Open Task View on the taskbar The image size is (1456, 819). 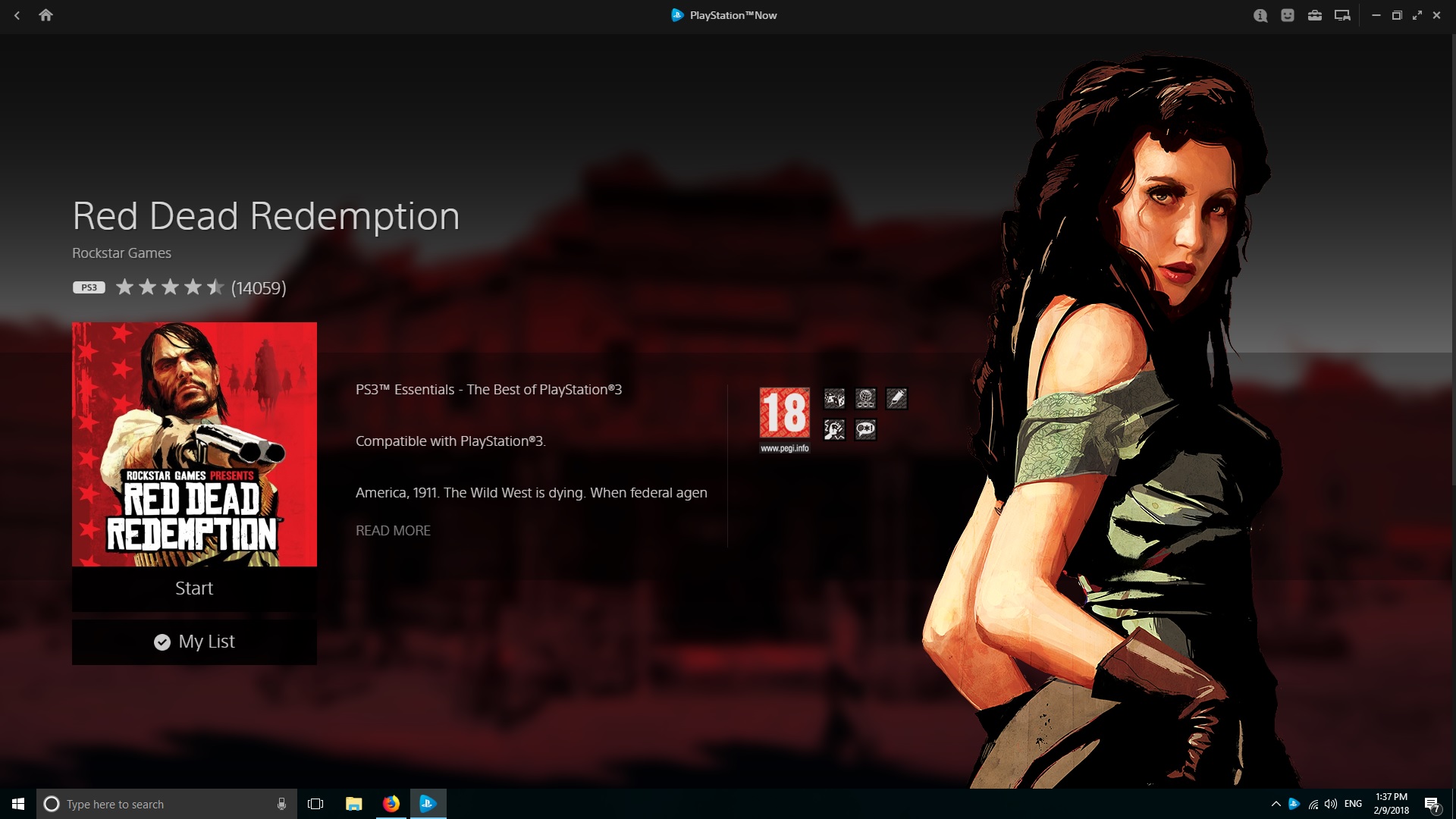pyautogui.click(x=315, y=804)
